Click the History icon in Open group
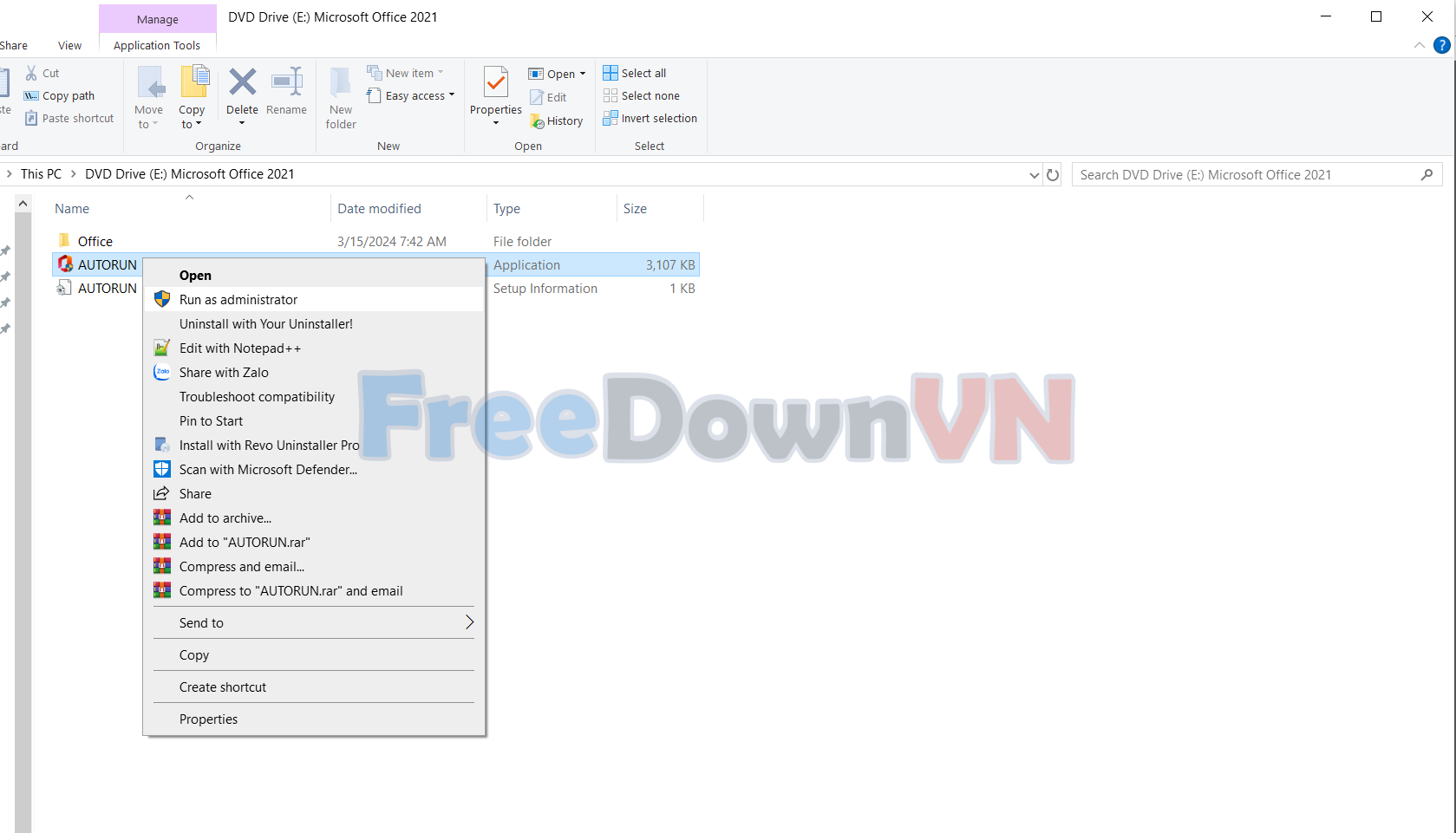 pos(538,121)
